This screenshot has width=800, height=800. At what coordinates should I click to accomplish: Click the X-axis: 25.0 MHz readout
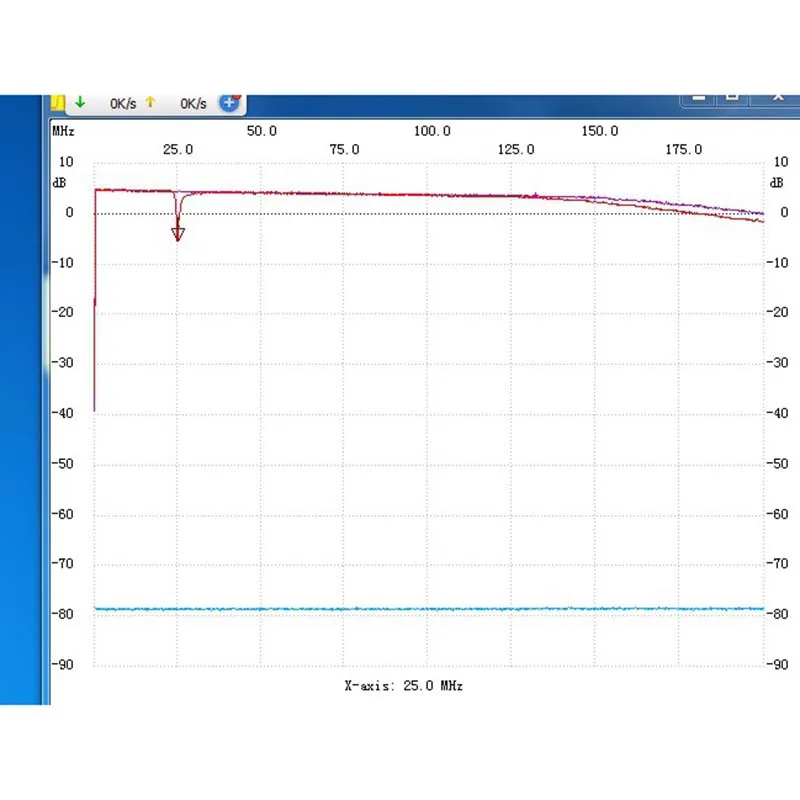404,685
